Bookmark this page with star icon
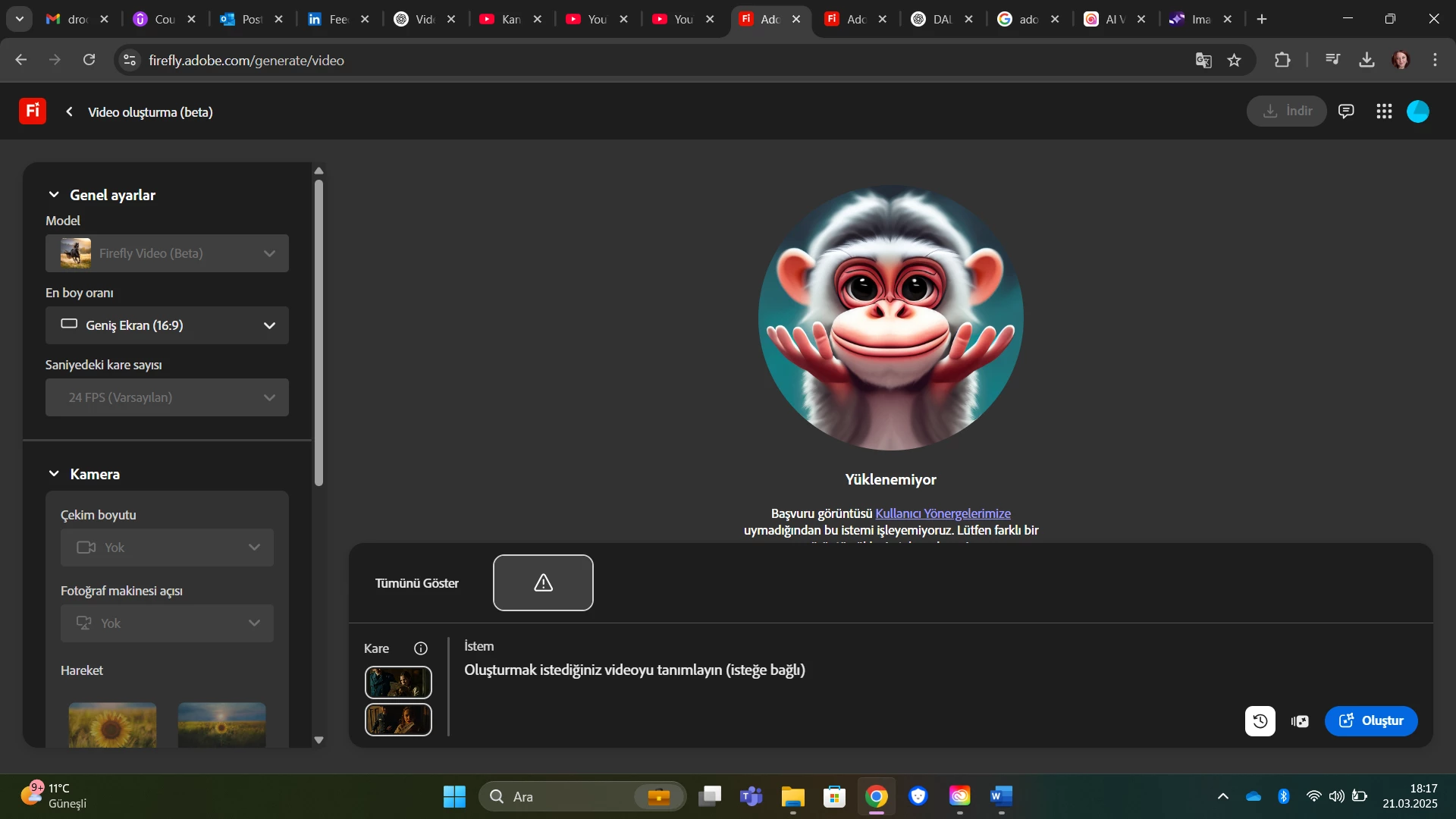The height and width of the screenshot is (819, 1456). click(1235, 61)
